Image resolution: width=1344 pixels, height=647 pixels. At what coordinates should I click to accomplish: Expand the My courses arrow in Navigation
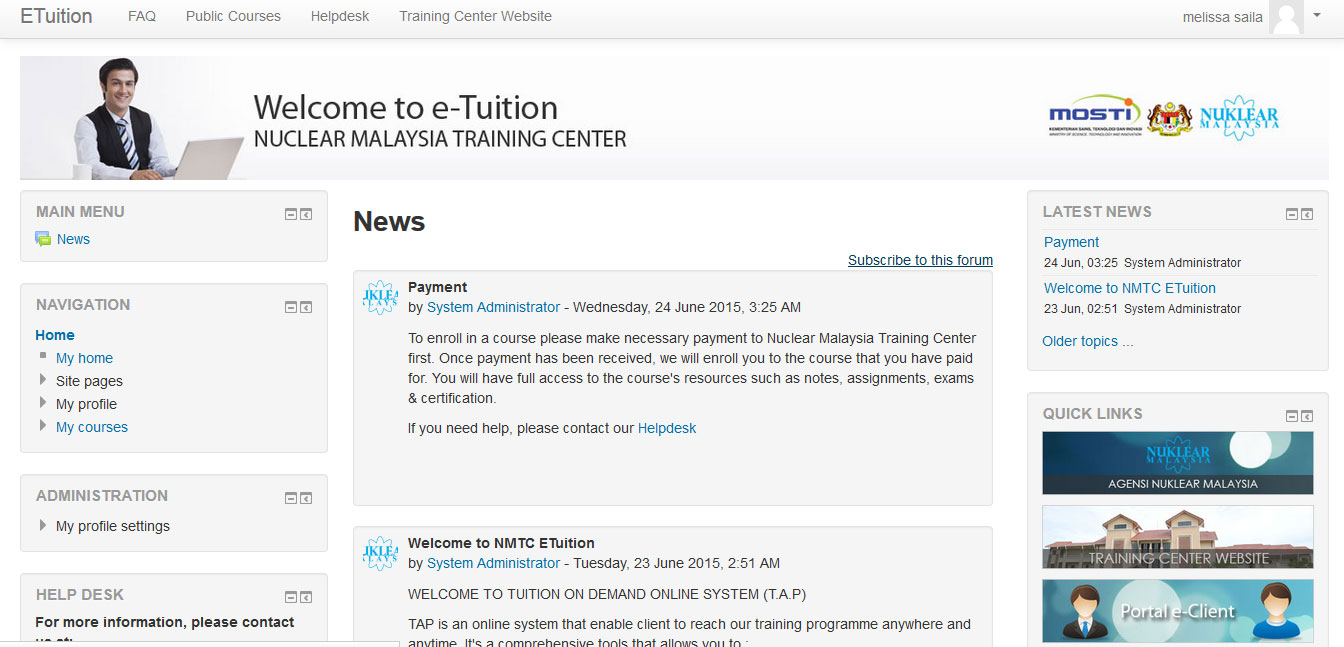[x=43, y=426]
